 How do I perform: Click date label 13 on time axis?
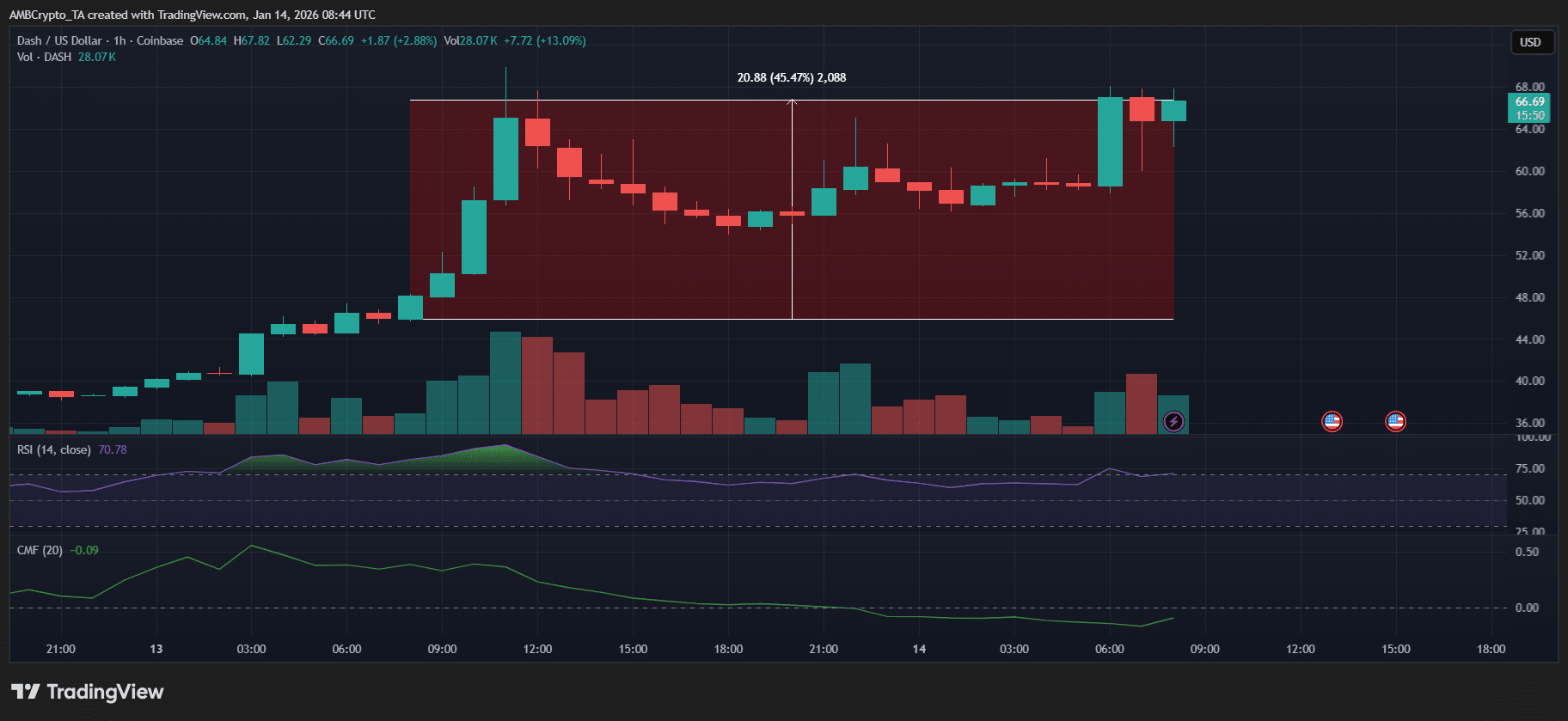pos(156,649)
